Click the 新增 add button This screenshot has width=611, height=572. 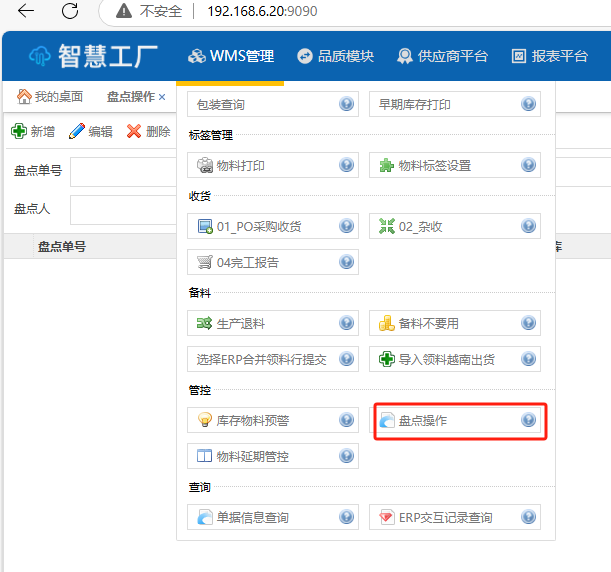(33, 132)
